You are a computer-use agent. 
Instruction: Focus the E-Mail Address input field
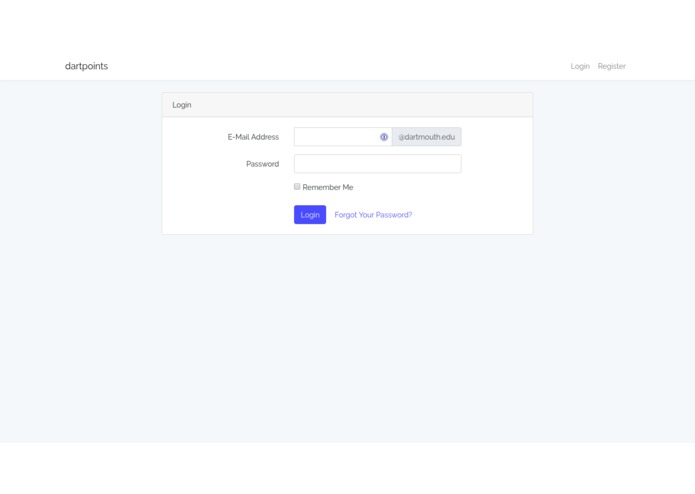pos(343,137)
